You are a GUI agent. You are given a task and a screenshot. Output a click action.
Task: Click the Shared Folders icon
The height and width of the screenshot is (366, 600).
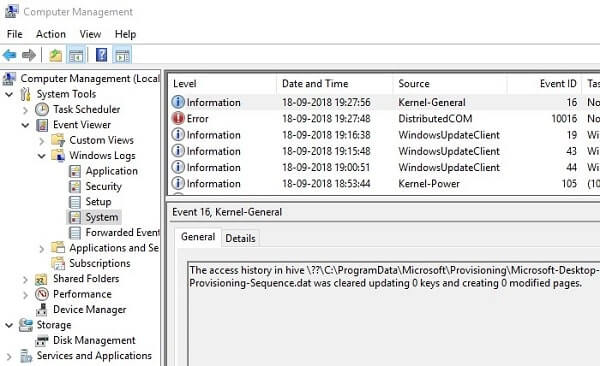click(41, 279)
